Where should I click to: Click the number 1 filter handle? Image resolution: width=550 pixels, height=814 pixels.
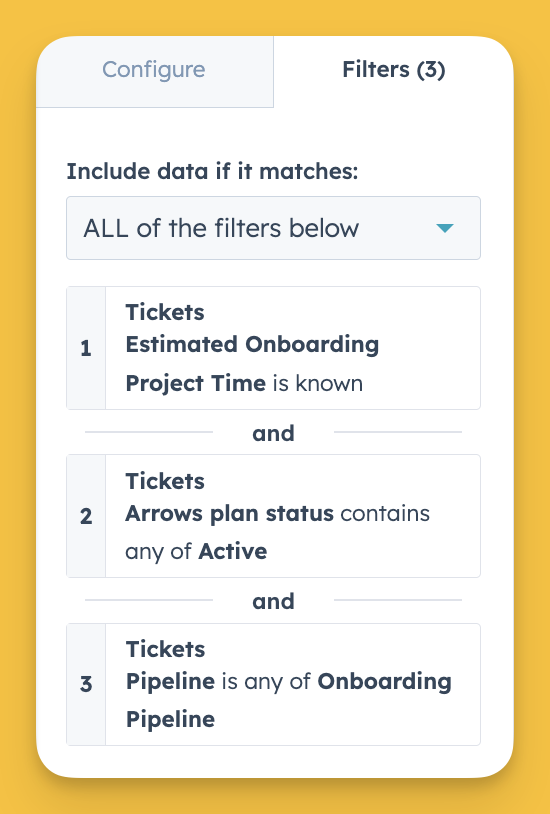click(86, 348)
